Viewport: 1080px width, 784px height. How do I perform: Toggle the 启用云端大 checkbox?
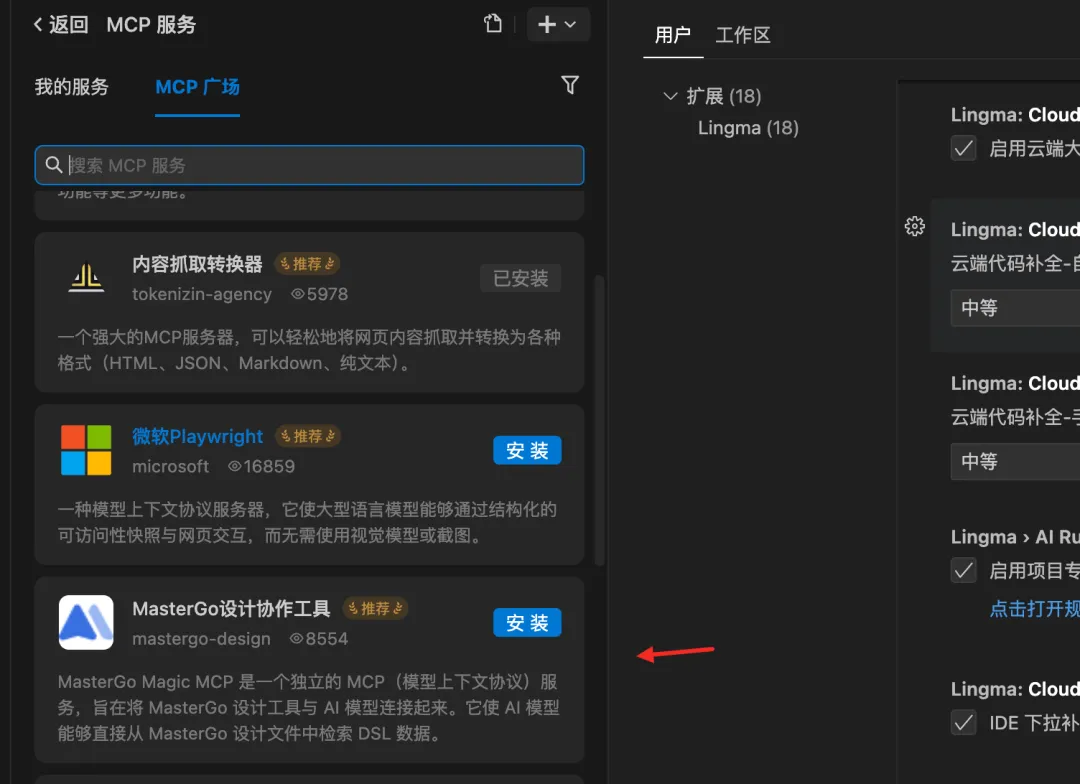(x=964, y=148)
